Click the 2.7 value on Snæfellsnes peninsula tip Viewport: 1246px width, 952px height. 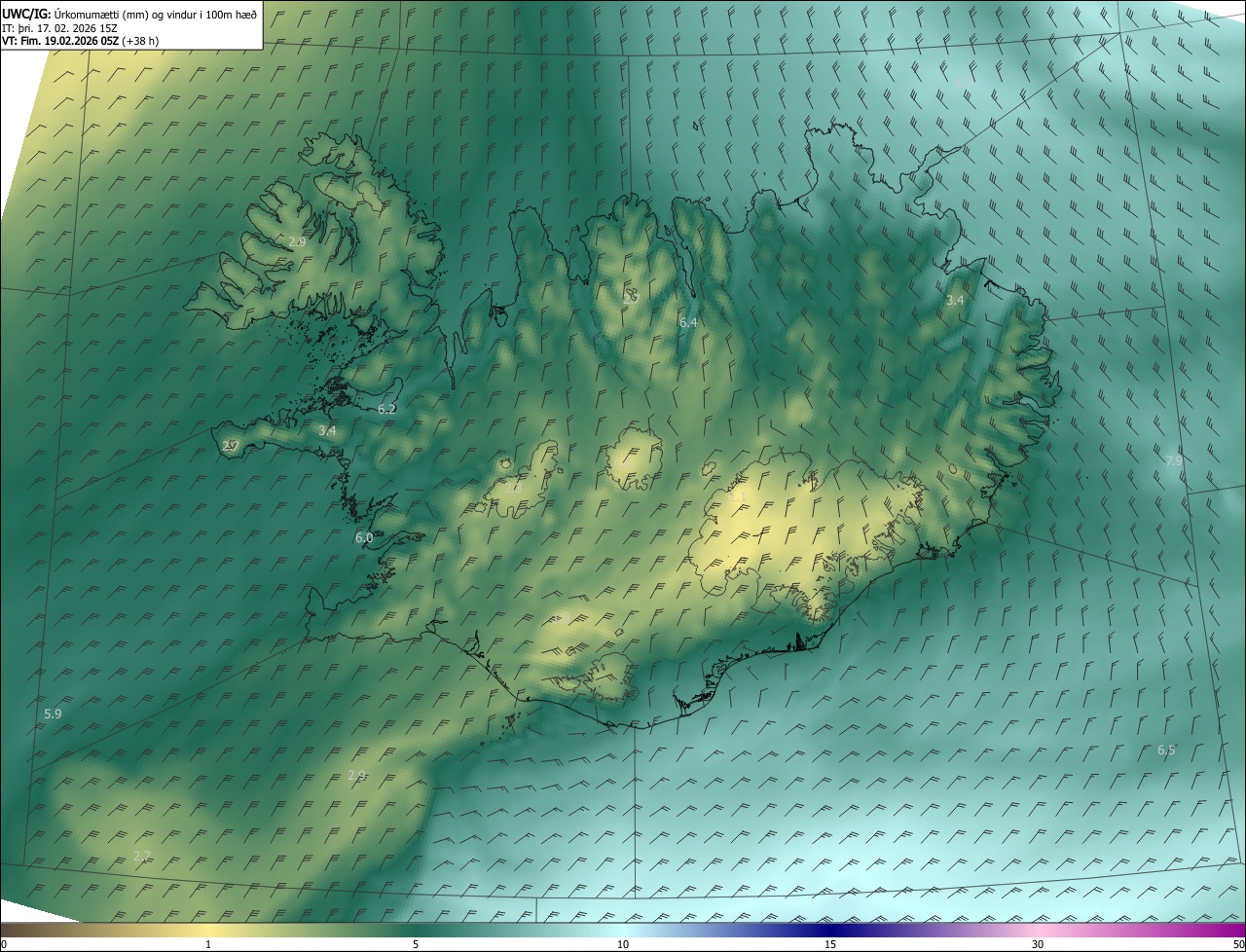(x=231, y=446)
